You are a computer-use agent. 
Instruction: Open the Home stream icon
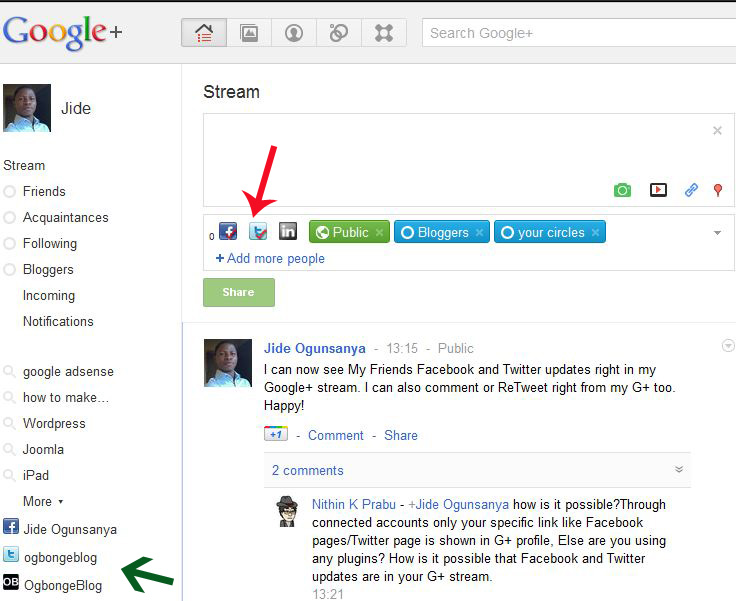(x=204, y=33)
